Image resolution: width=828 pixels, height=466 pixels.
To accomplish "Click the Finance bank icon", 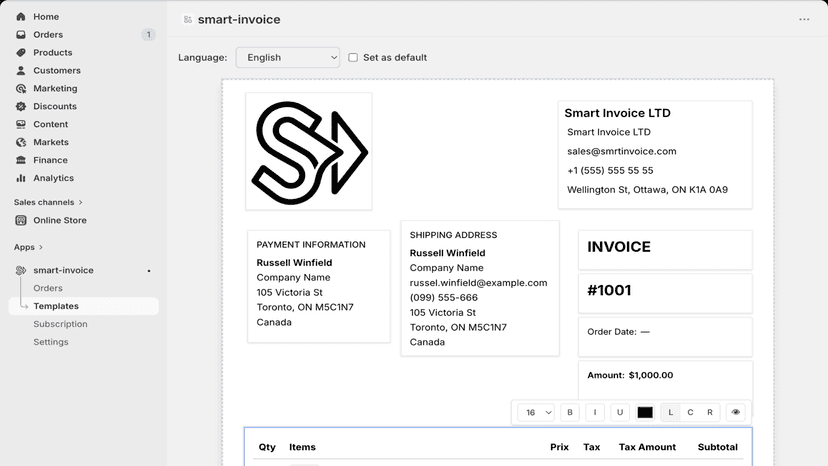I will [x=21, y=160].
